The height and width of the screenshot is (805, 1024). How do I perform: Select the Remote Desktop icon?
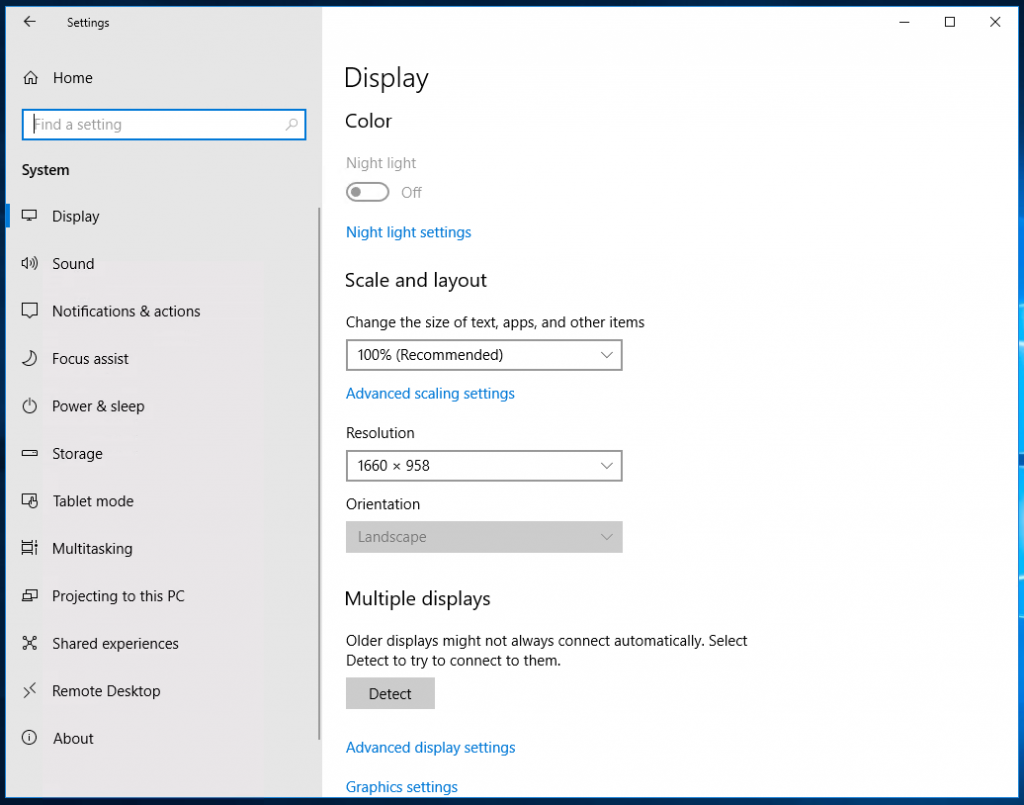[x=30, y=690]
